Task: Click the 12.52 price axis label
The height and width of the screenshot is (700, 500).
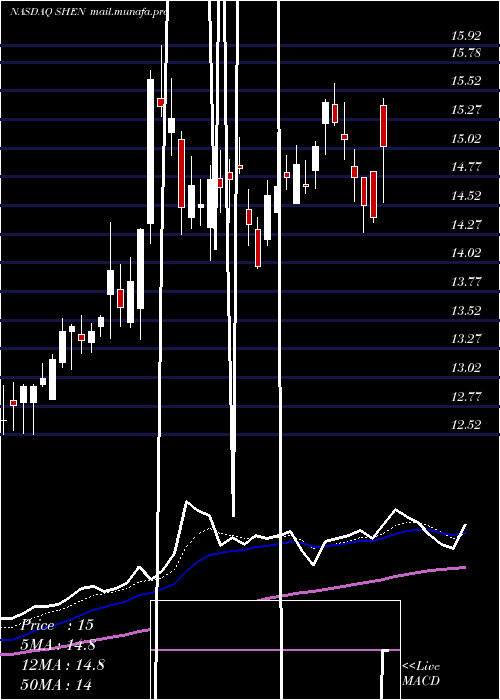Action: (466, 425)
